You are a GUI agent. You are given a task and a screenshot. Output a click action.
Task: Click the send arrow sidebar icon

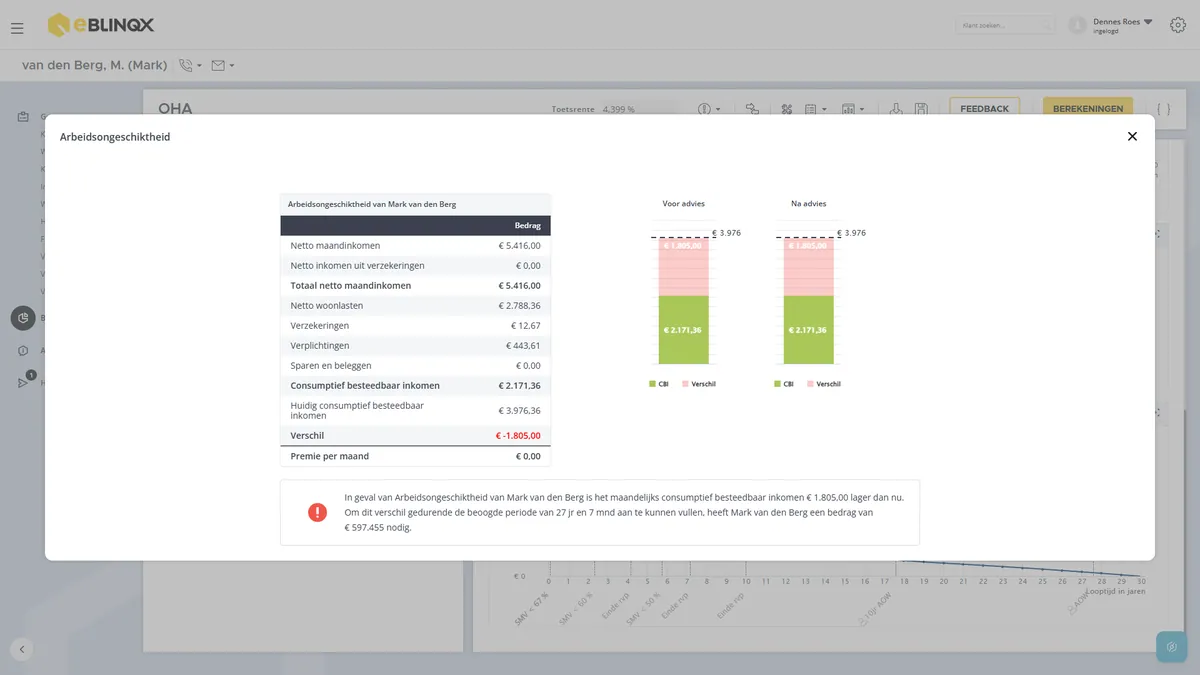[23, 382]
